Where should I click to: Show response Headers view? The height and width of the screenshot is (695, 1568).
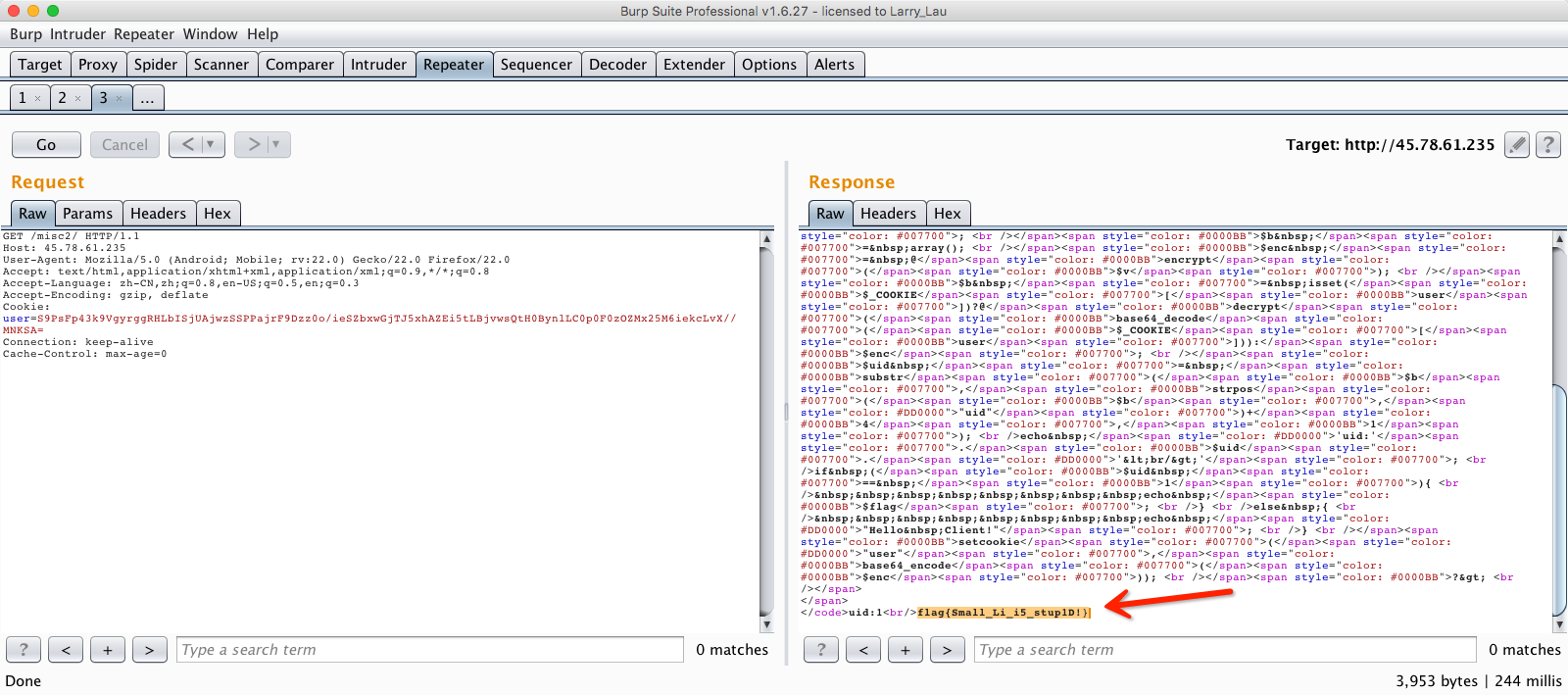[888, 213]
